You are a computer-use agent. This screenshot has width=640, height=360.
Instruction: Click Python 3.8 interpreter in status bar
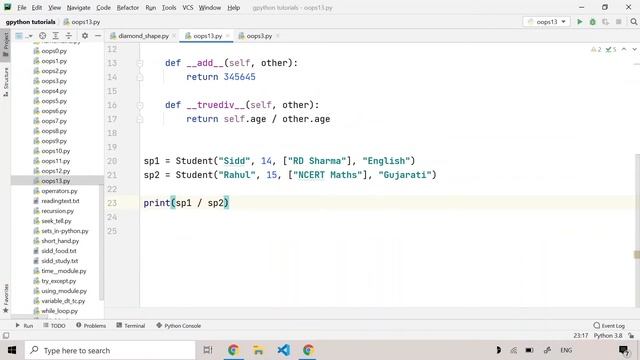pos(608,336)
